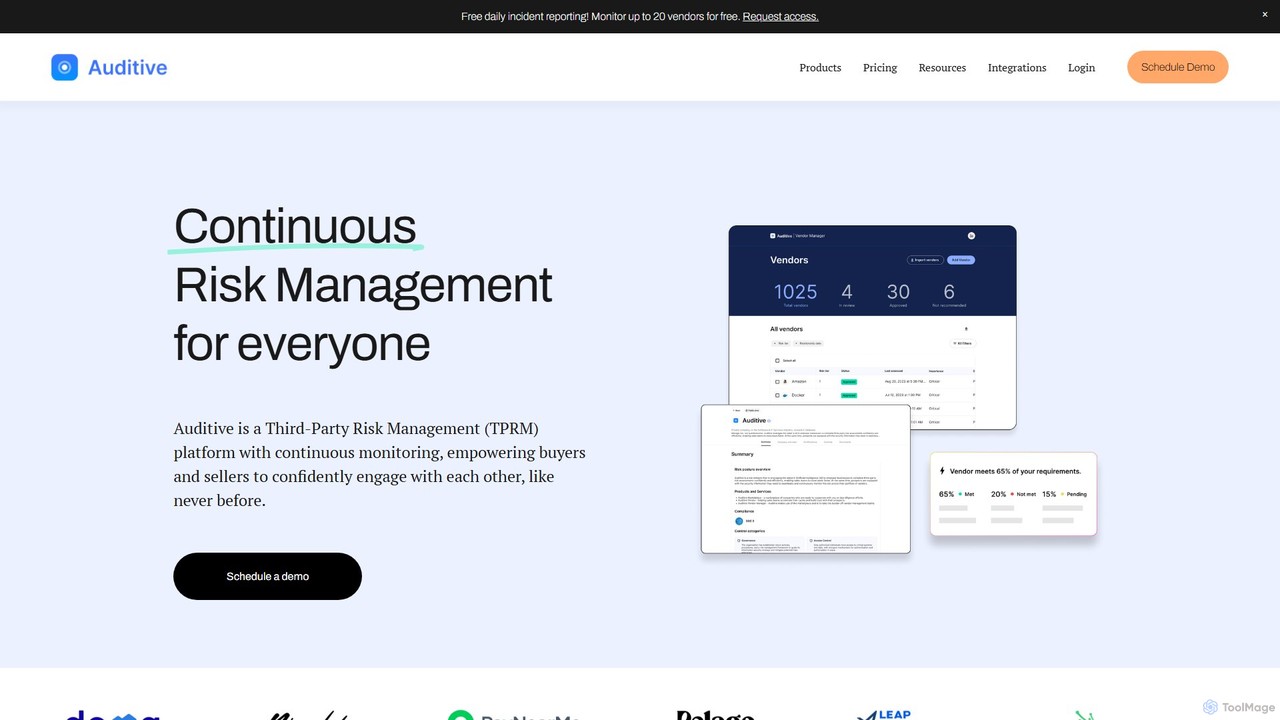
Task: Click the vendor requirements preview card
Action: (x=1013, y=495)
